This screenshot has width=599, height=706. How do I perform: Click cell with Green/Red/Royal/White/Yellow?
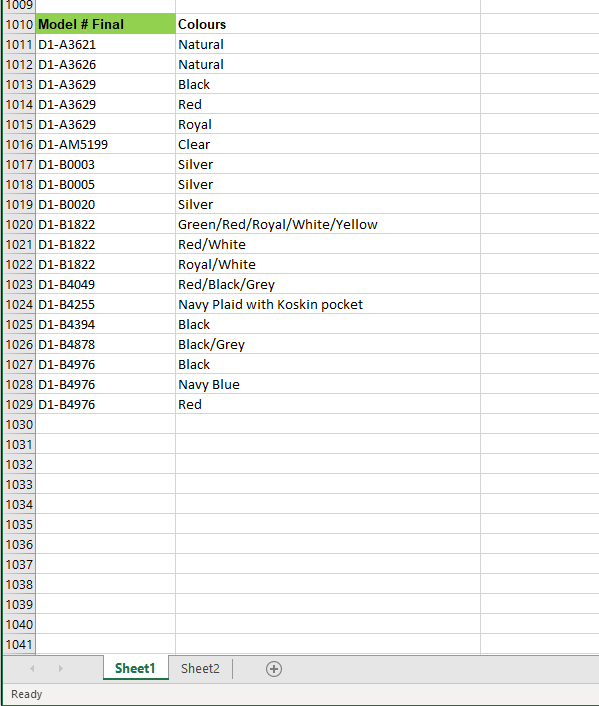(x=328, y=224)
